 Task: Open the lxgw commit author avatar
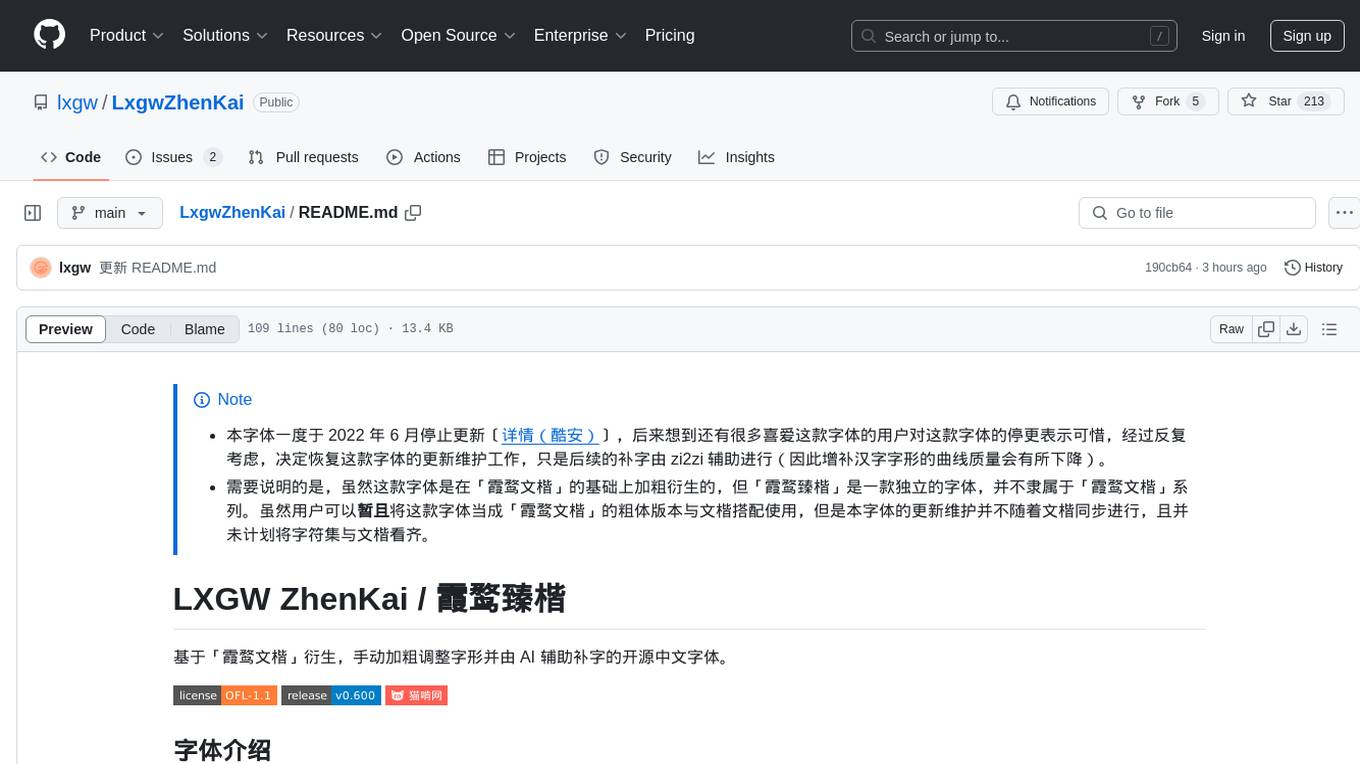pos(41,268)
